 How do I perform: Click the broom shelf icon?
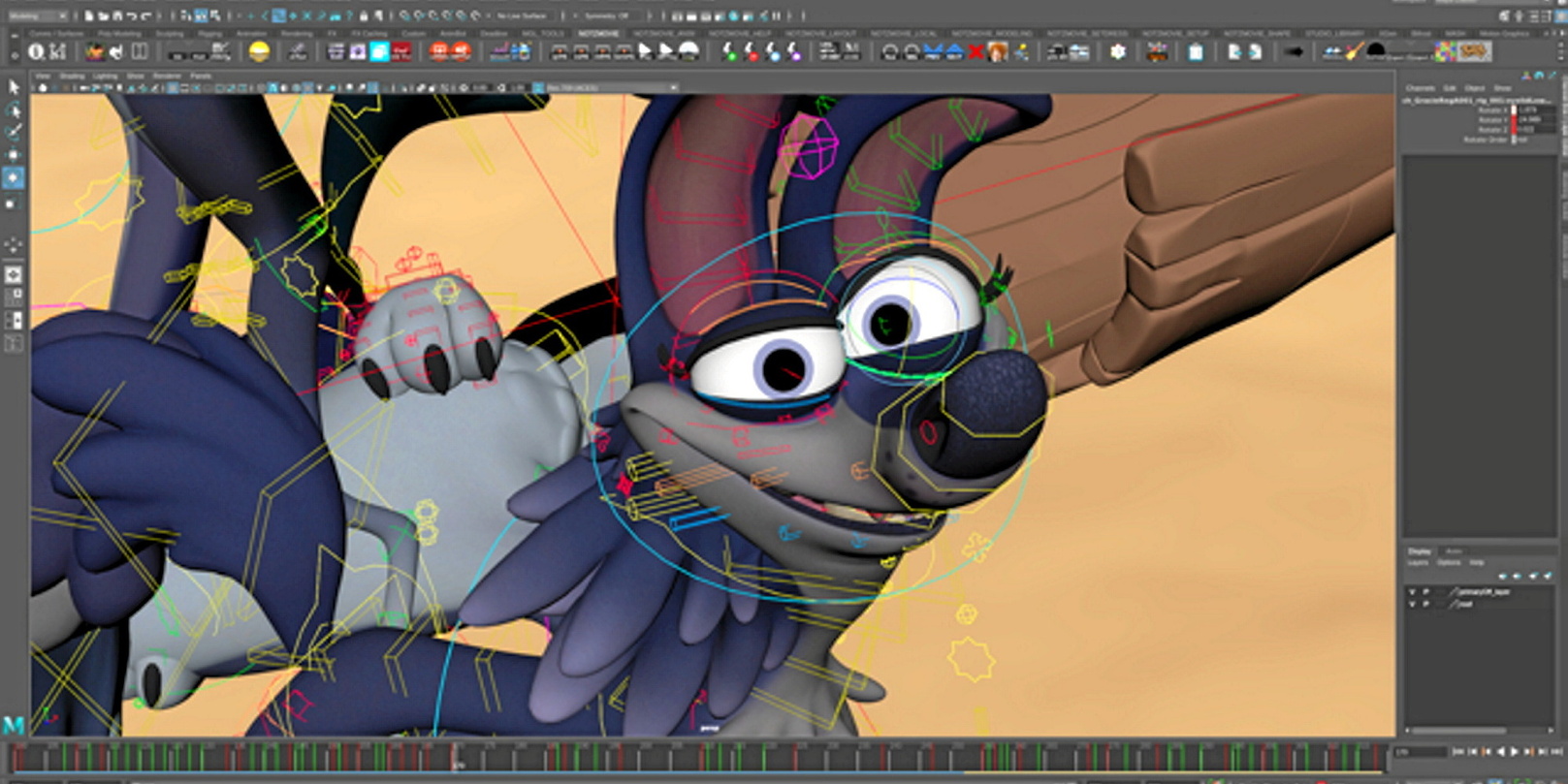click(x=1353, y=51)
